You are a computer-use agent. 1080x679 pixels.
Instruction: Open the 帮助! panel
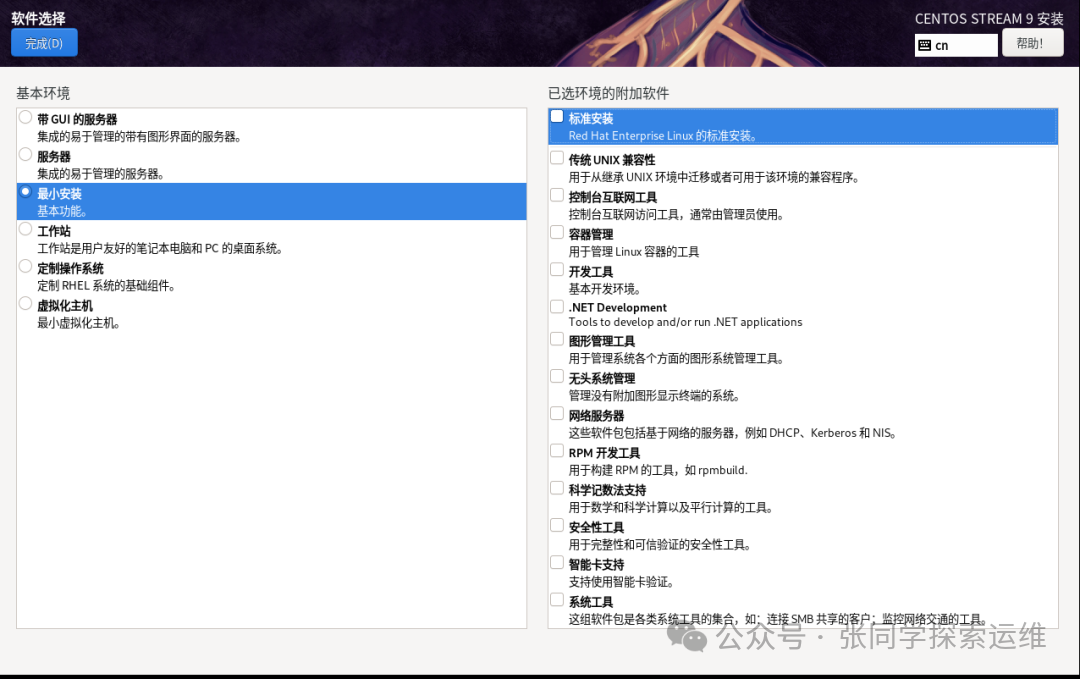pyautogui.click(x=1031, y=43)
